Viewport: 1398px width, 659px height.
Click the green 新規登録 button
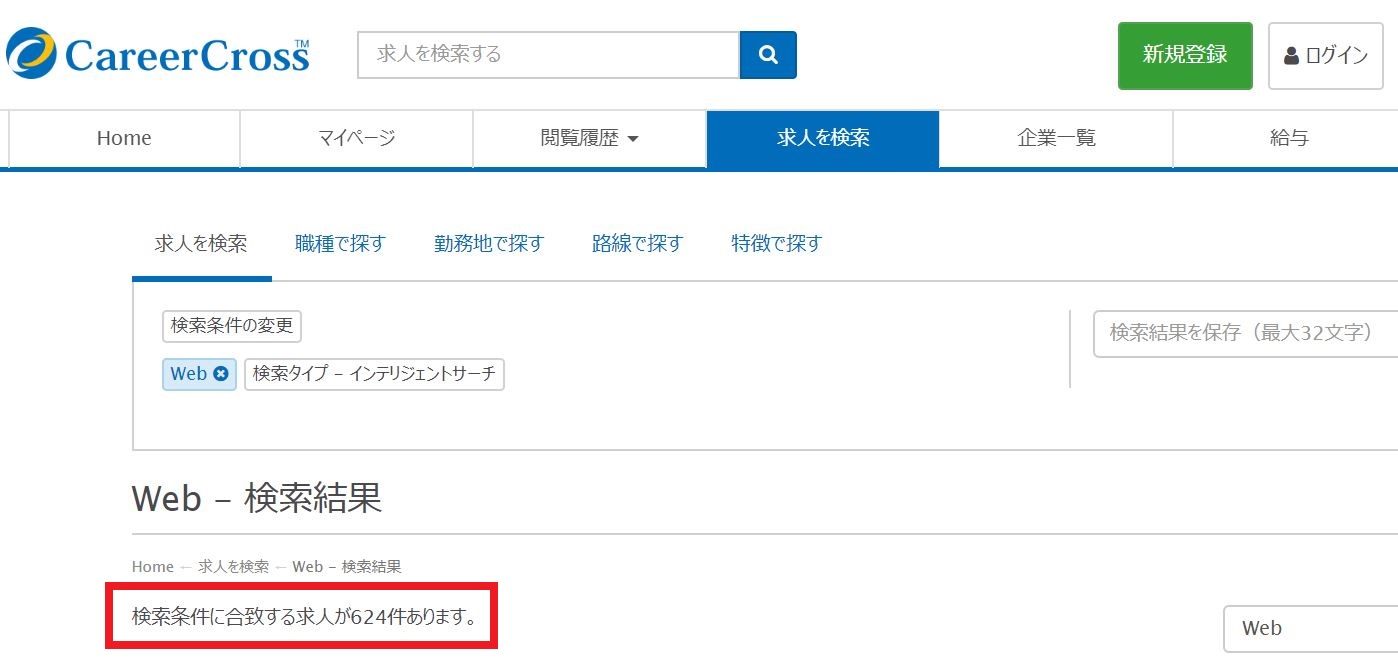pos(1184,56)
